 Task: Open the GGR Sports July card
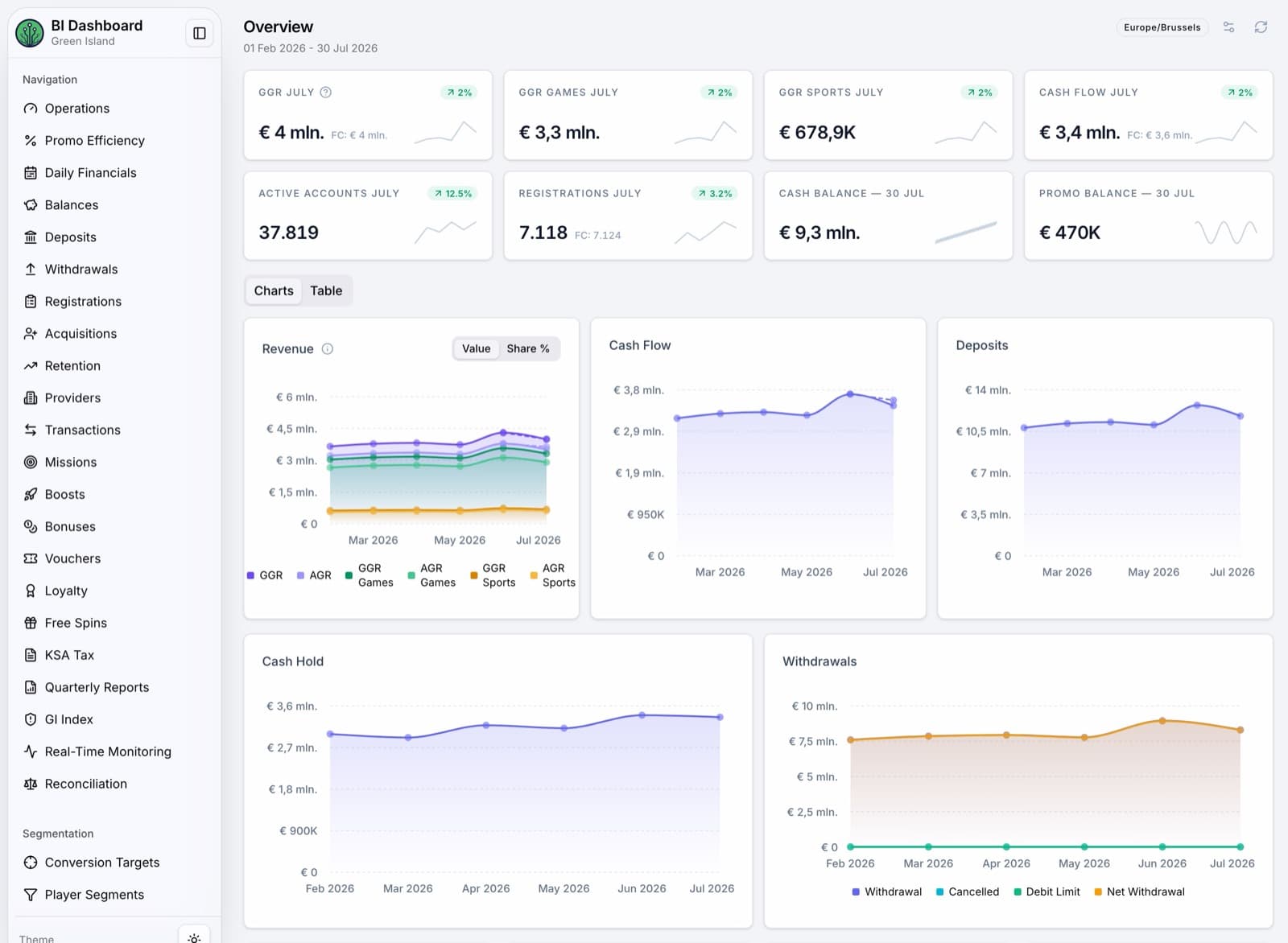[x=888, y=115]
